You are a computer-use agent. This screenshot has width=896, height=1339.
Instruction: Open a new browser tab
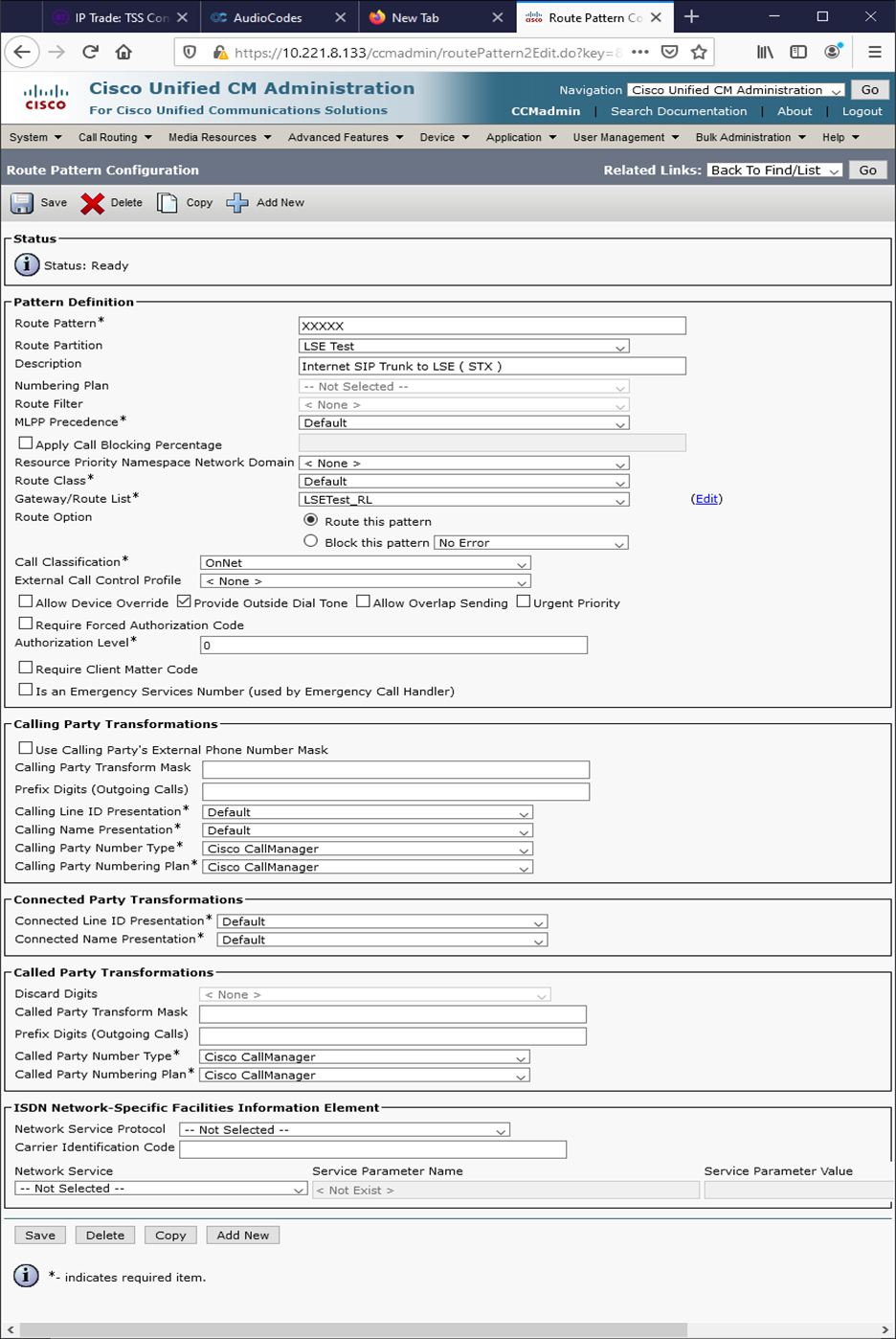click(691, 17)
